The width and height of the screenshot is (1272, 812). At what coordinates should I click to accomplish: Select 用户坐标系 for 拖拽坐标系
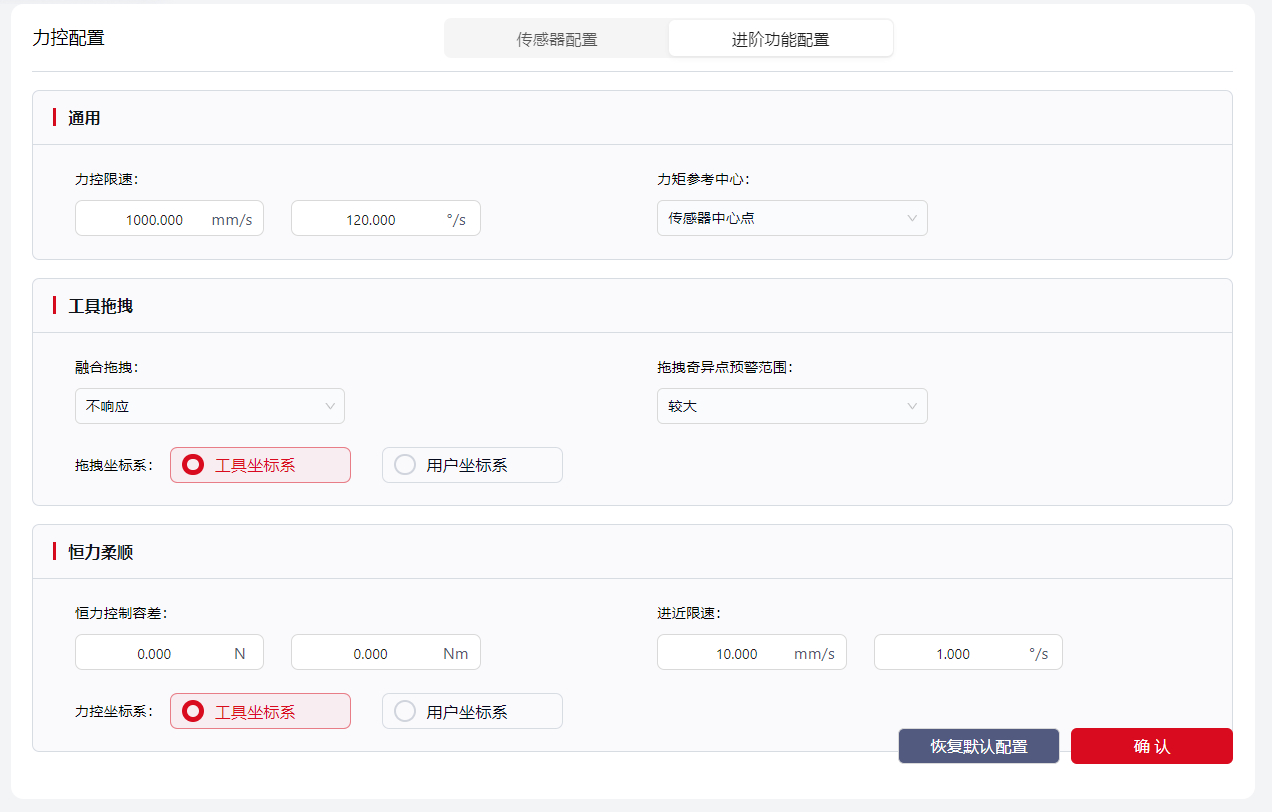click(472, 465)
